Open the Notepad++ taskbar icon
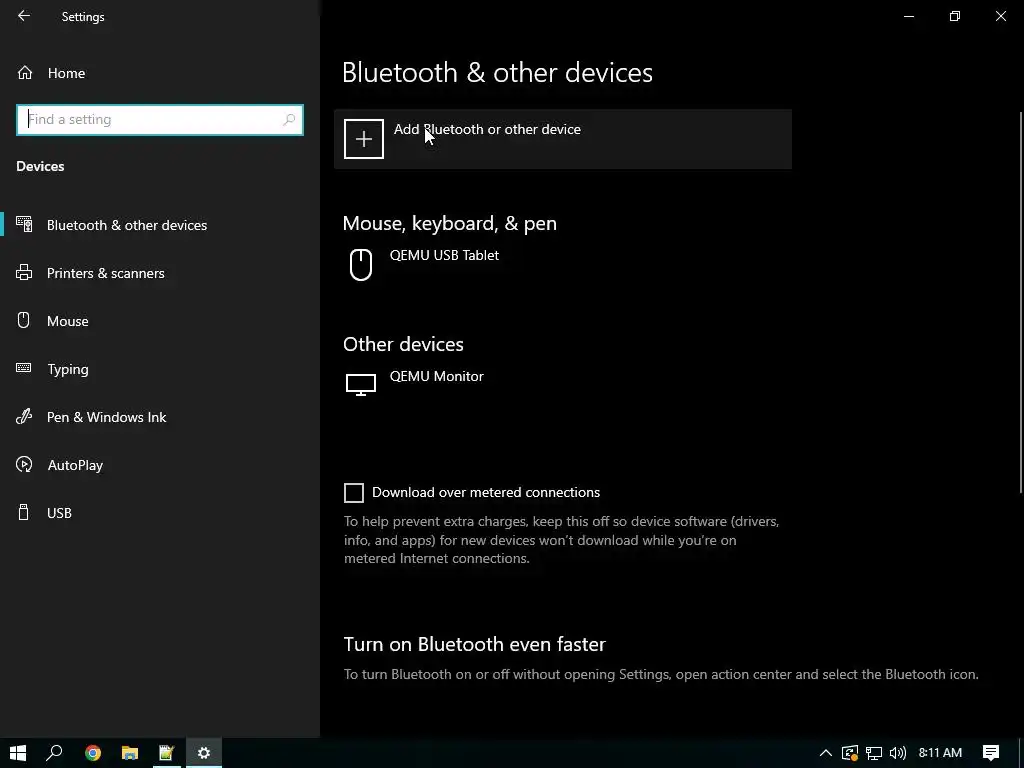1024x768 pixels. 167,753
